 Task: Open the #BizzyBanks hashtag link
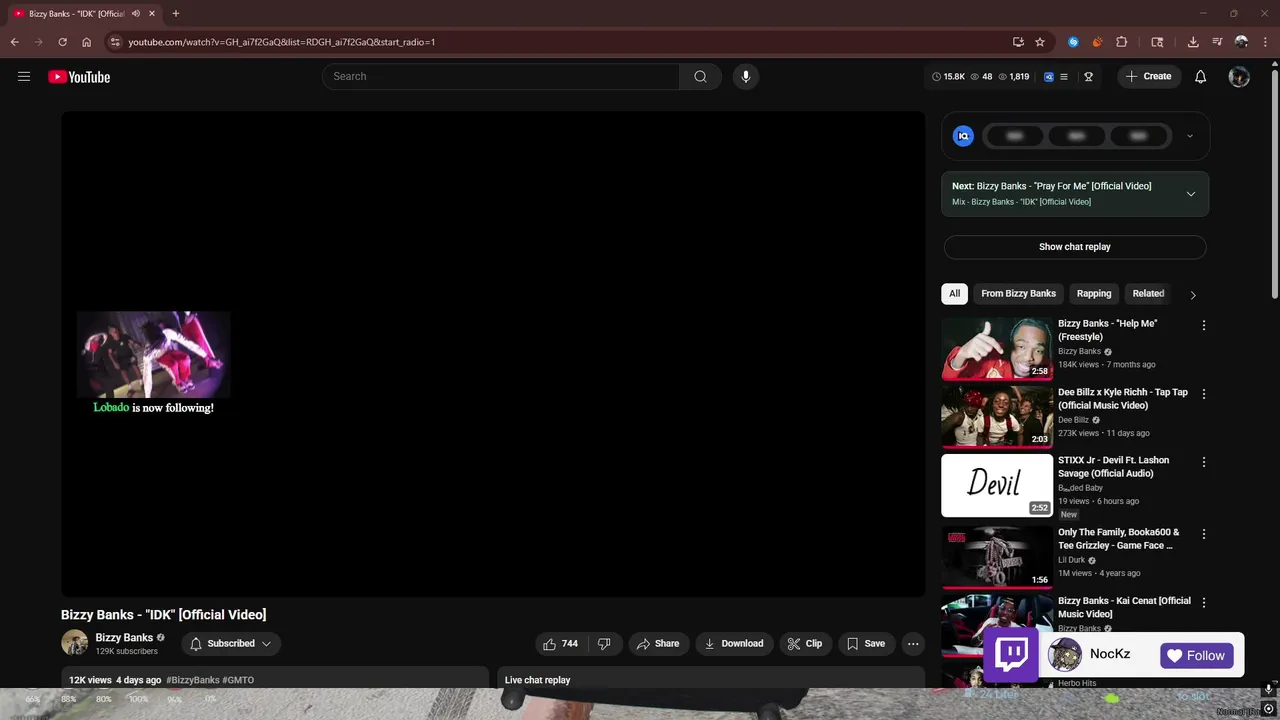coord(193,680)
